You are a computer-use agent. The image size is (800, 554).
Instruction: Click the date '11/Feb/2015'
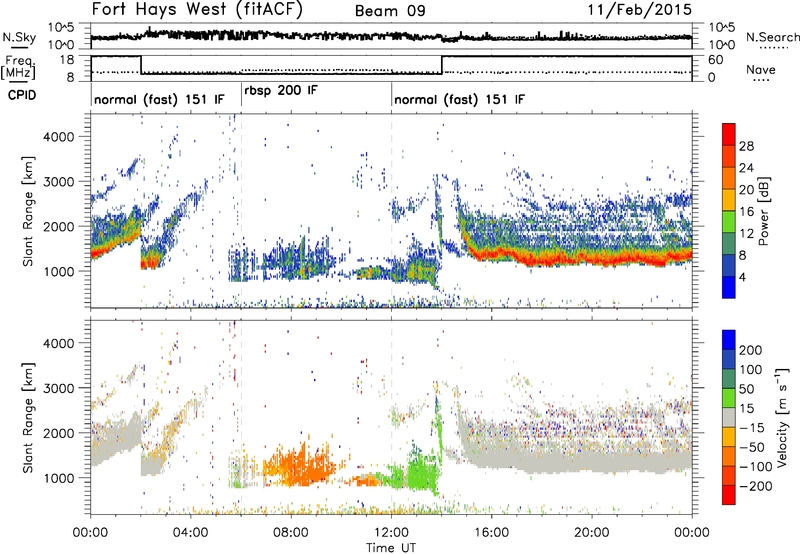point(640,9)
